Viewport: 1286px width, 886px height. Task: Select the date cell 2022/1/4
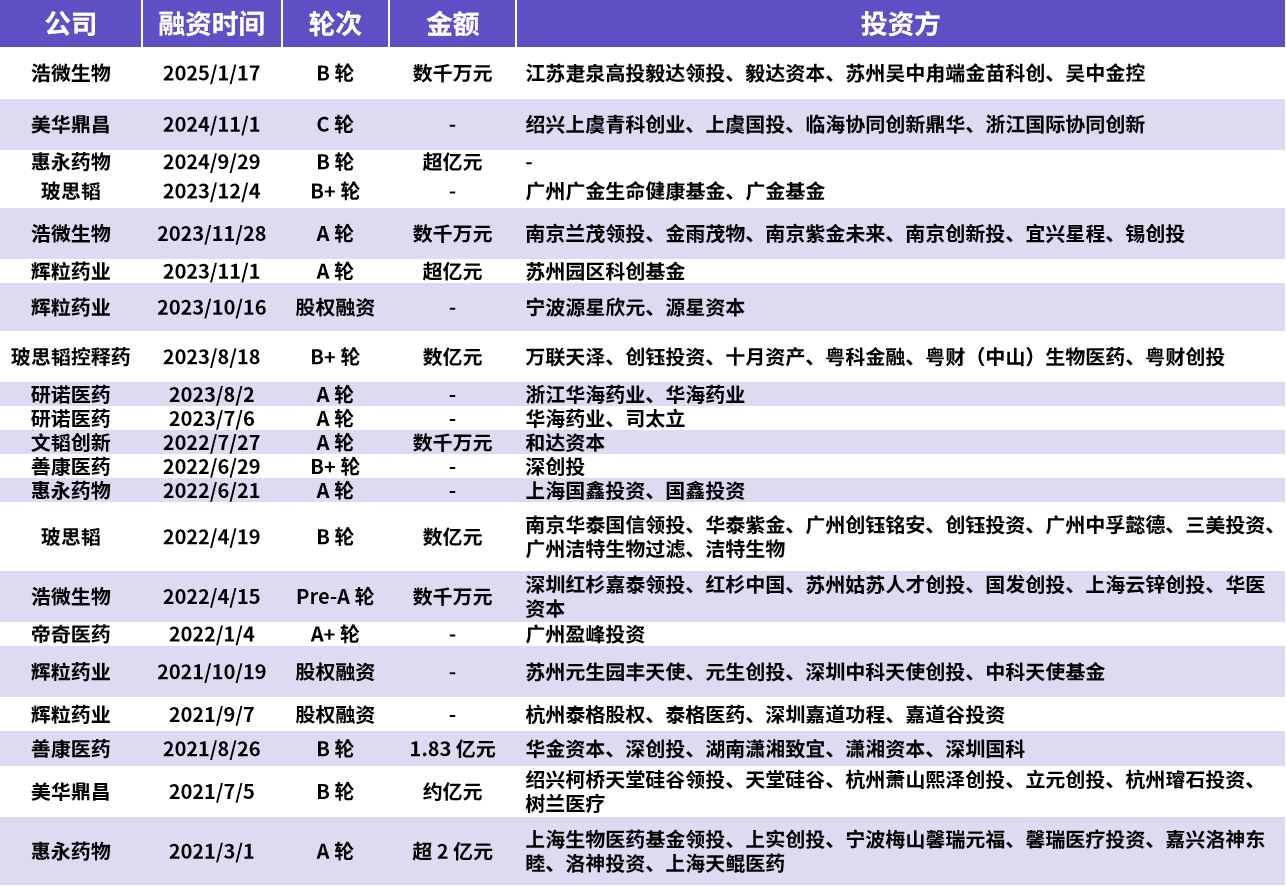click(211, 634)
